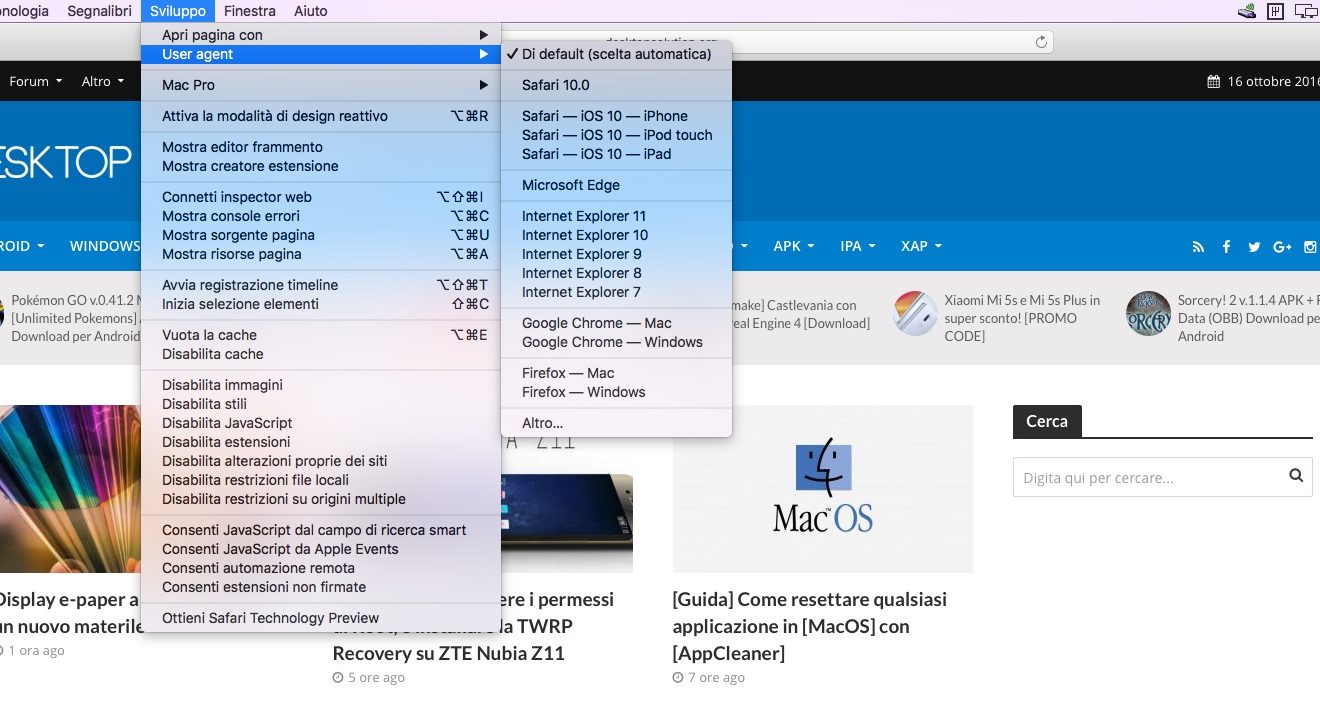Choose 'Internet Explorer 10' user agent
The width and height of the screenshot is (1320, 702).
pyautogui.click(x=616, y=235)
